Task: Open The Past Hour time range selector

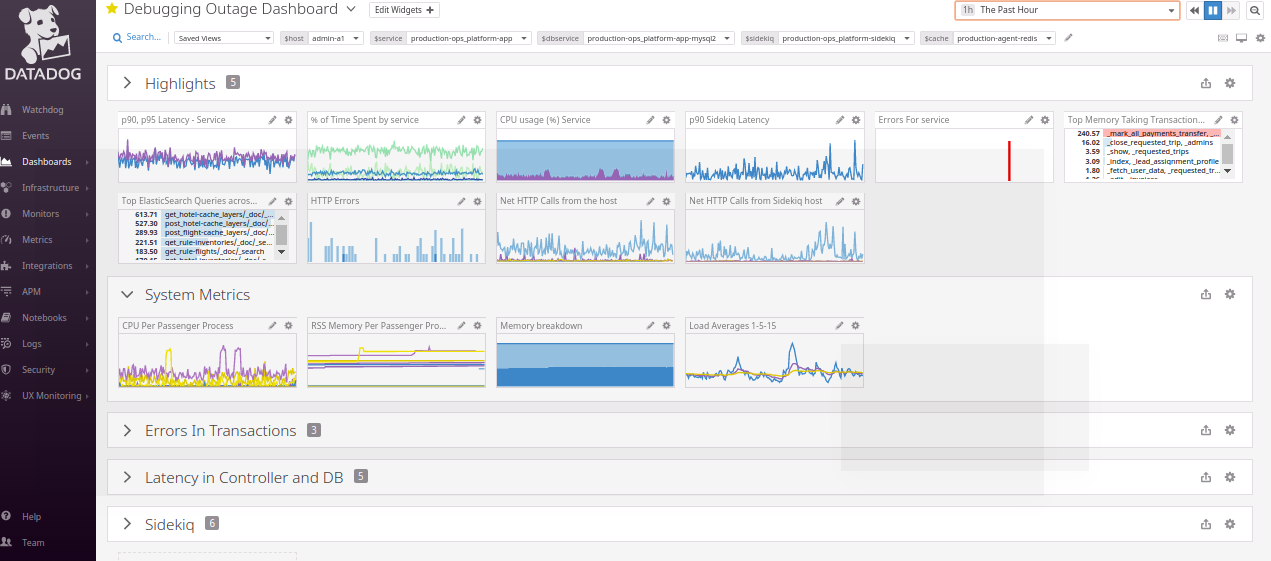Action: click(1067, 10)
